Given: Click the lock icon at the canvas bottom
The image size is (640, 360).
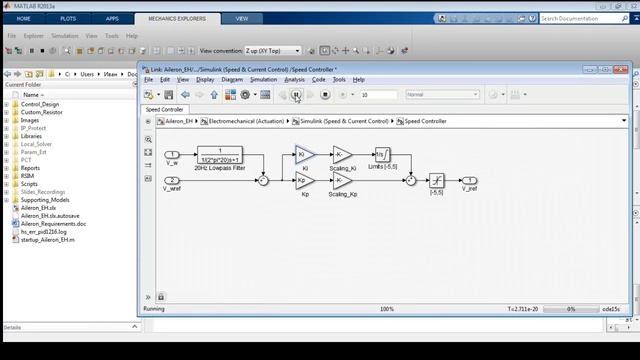Looking at the screenshot, I should click(161, 297).
